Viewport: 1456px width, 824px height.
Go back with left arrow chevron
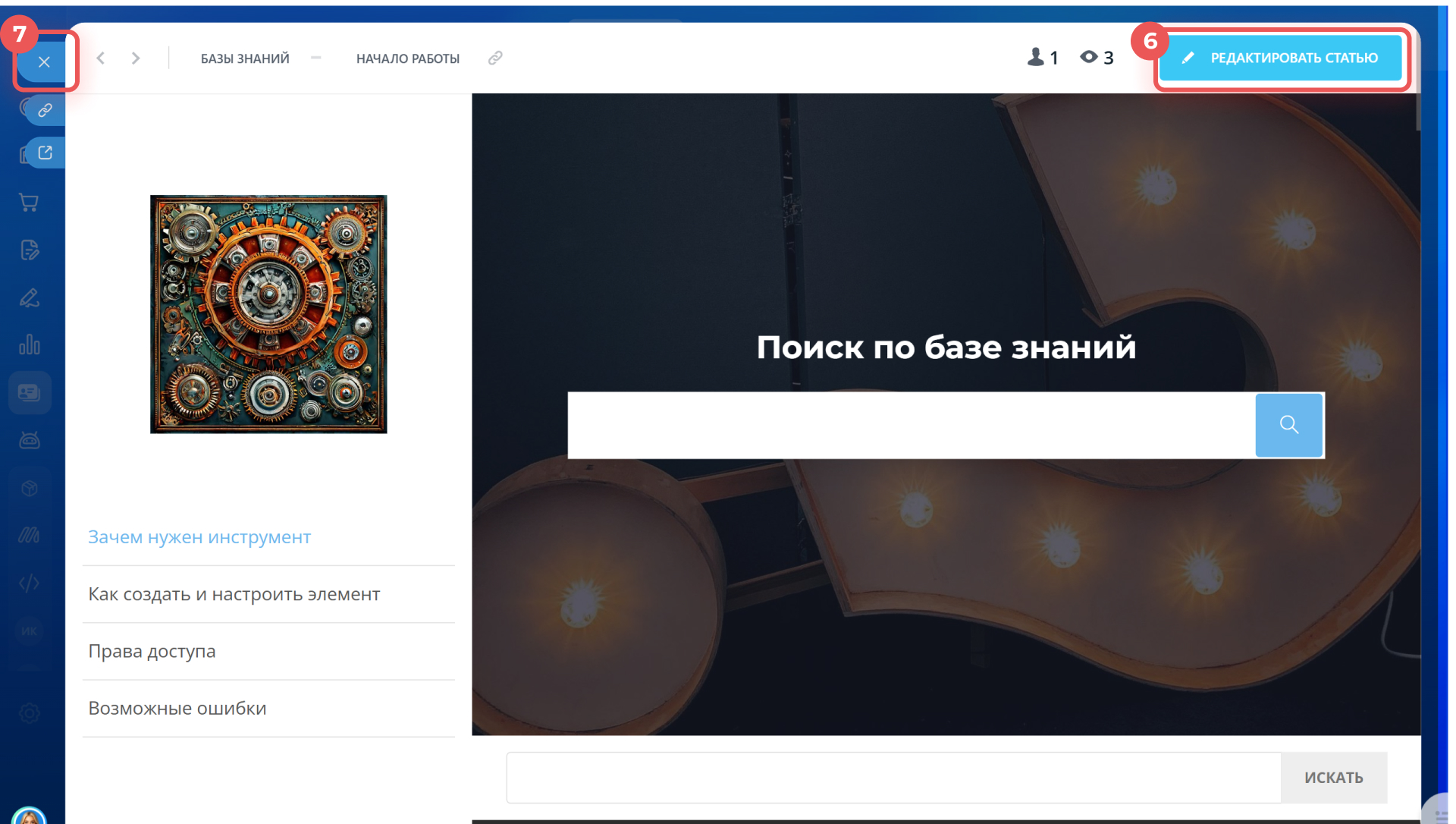101,58
